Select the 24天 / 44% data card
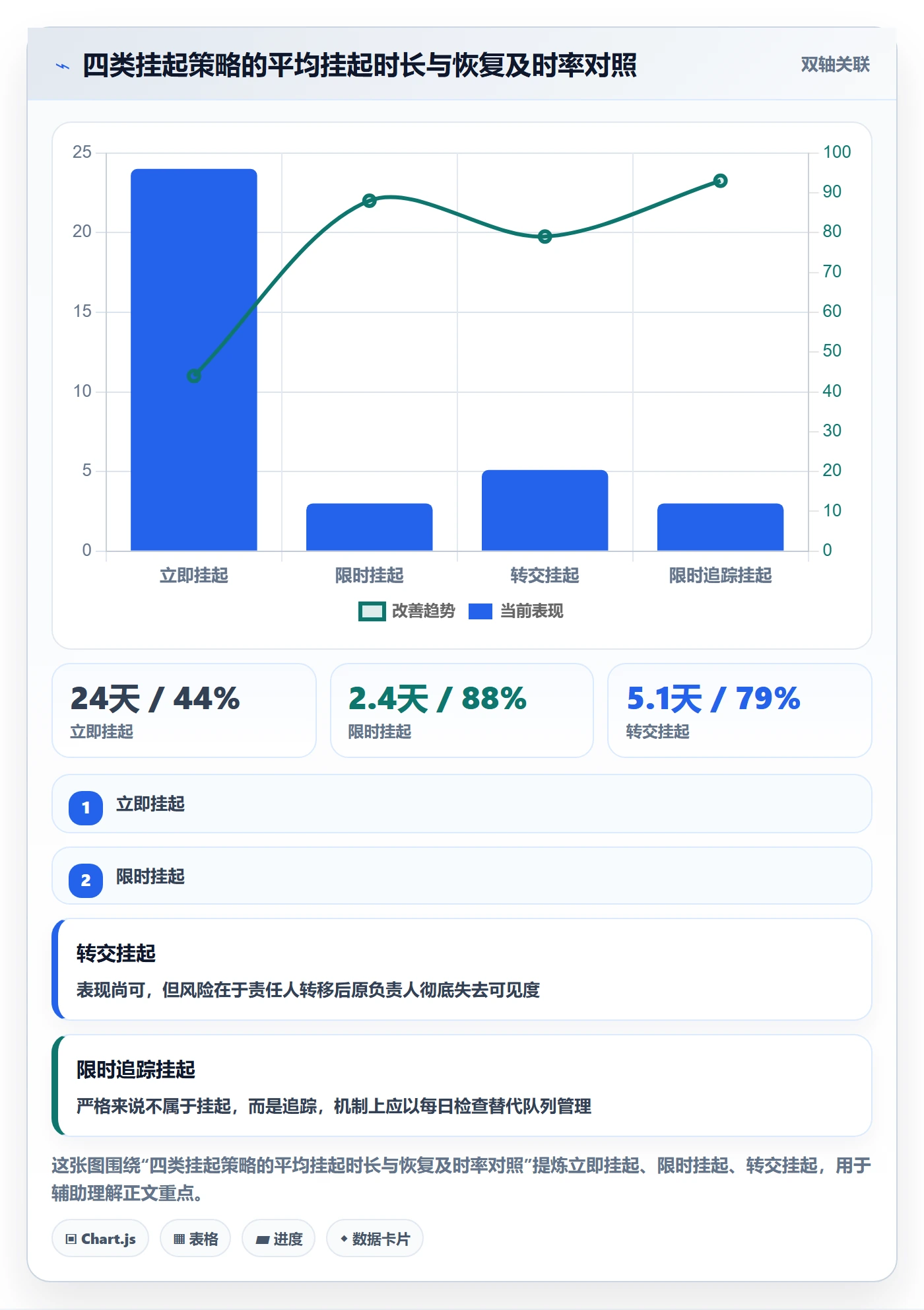This screenshot has width=924, height=1310. click(x=184, y=710)
